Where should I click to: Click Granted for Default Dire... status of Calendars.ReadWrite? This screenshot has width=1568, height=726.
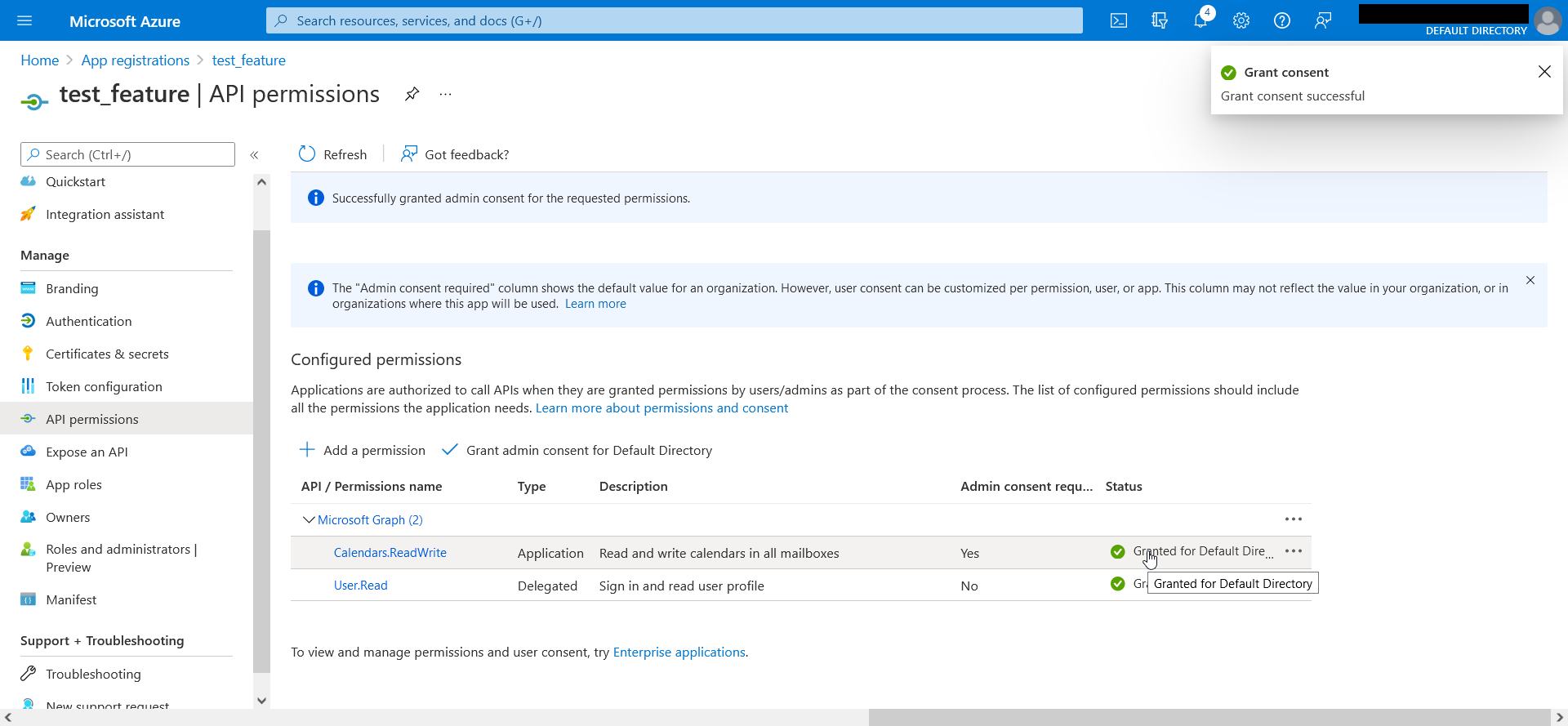[1203, 551]
